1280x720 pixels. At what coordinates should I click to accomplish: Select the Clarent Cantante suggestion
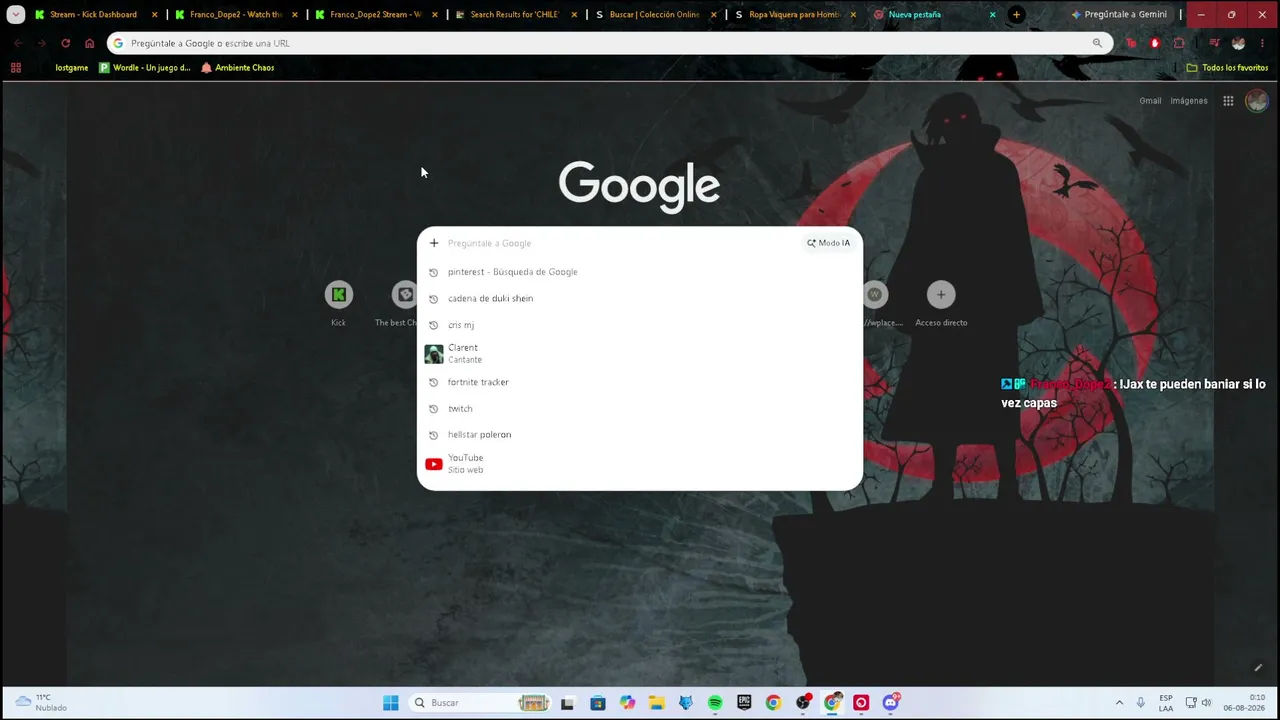[640, 354]
